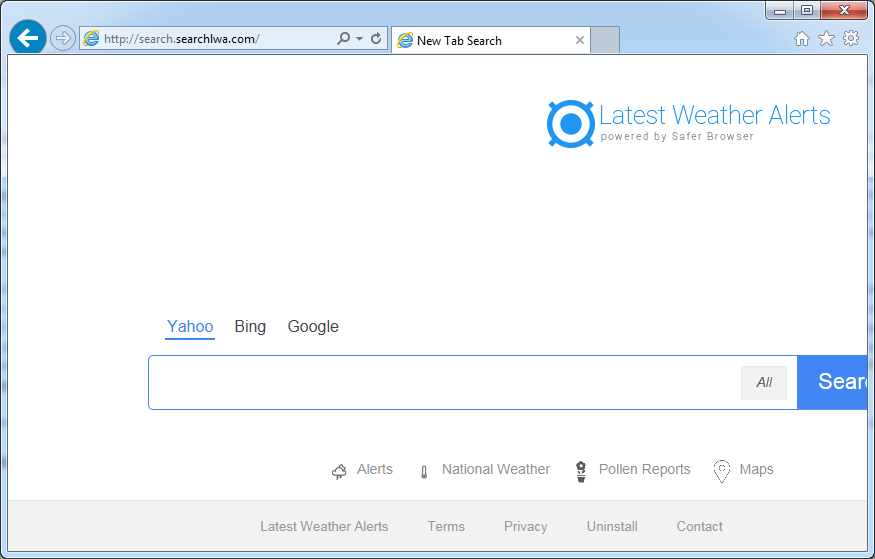Image resolution: width=875 pixels, height=559 pixels.
Task: Refresh the page with reload icon
Action: 376,38
